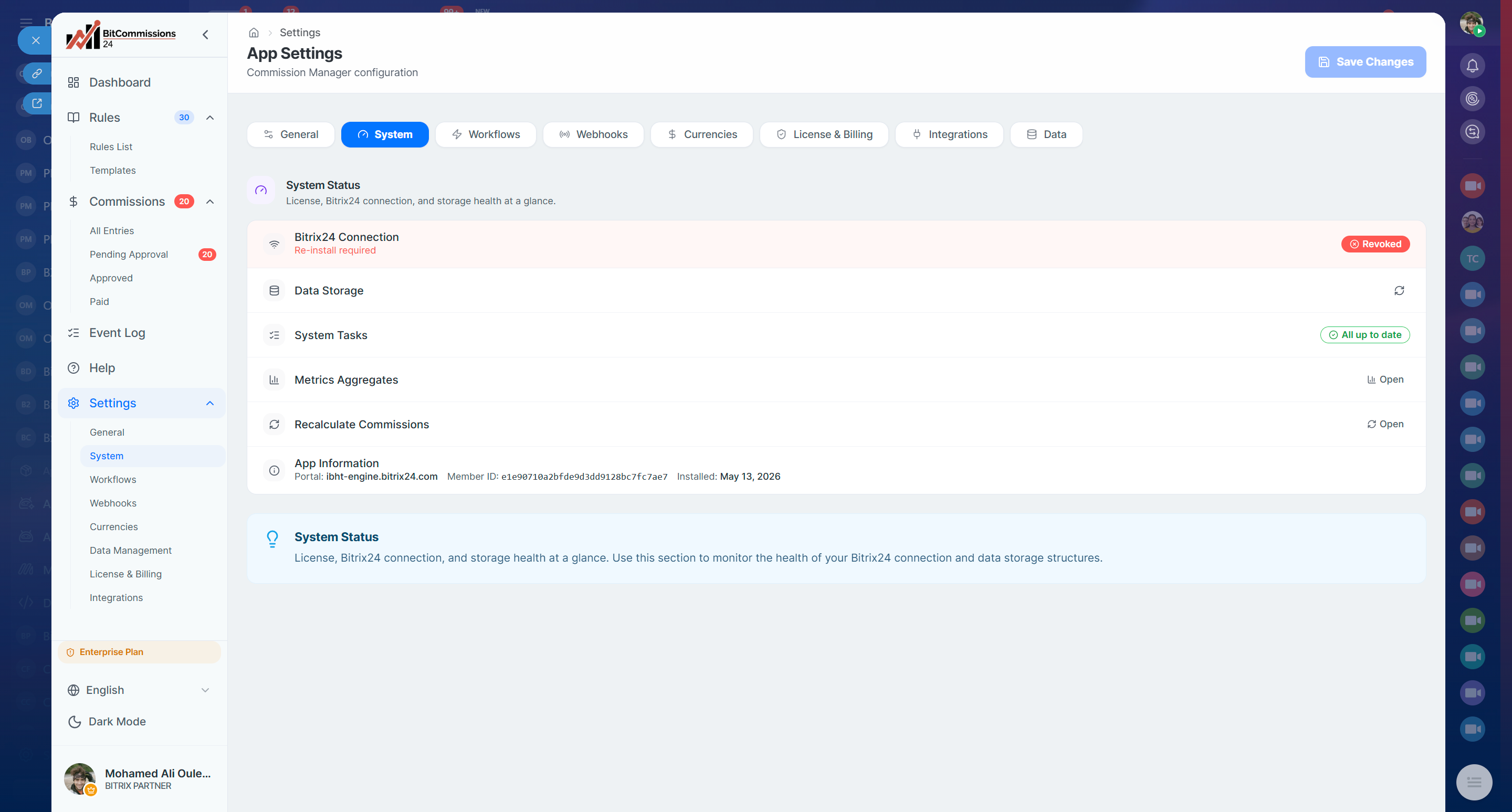Open Metrics Aggregates
This screenshot has height=812, width=1512.
pos(1385,379)
